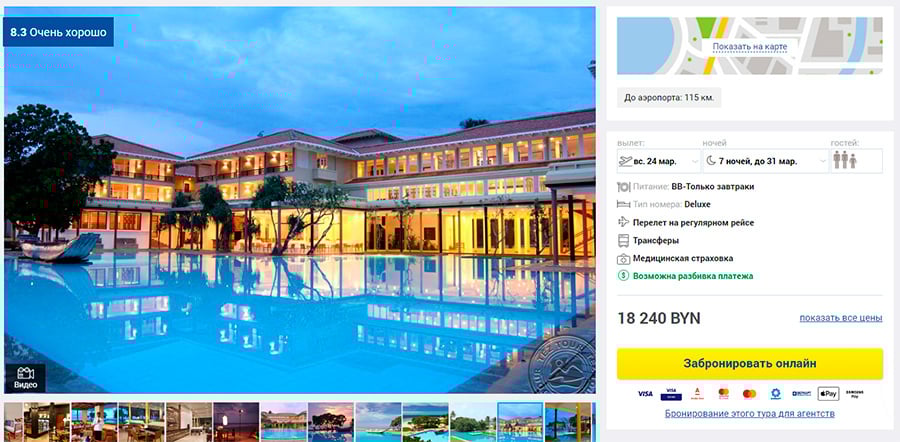The width and height of the screenshot is (900, 442).
Task: Click the Apple Pay payment icon
Action: pos(828,394)
